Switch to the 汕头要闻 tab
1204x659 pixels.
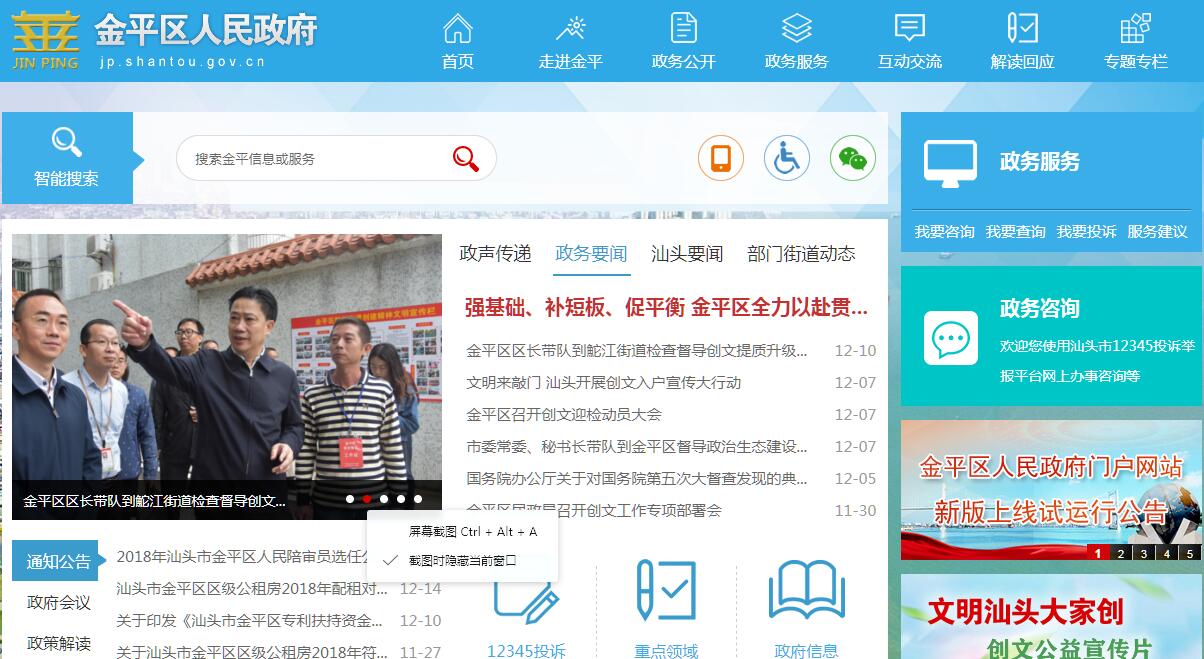[x=686, y=254]
